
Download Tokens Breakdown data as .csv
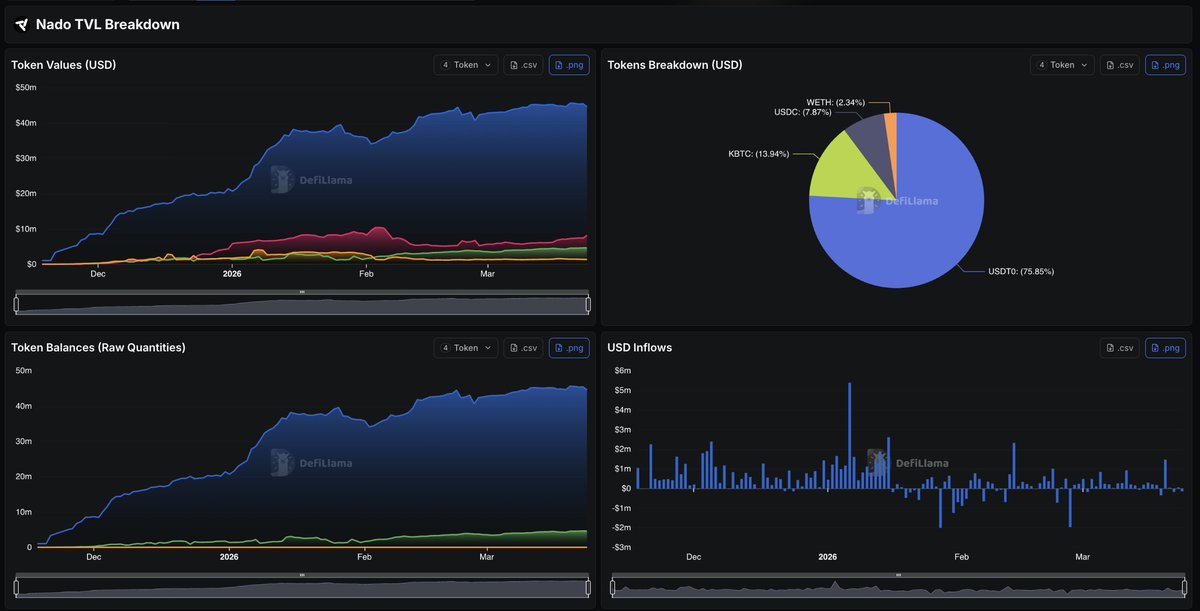(x=1120, y=65)
